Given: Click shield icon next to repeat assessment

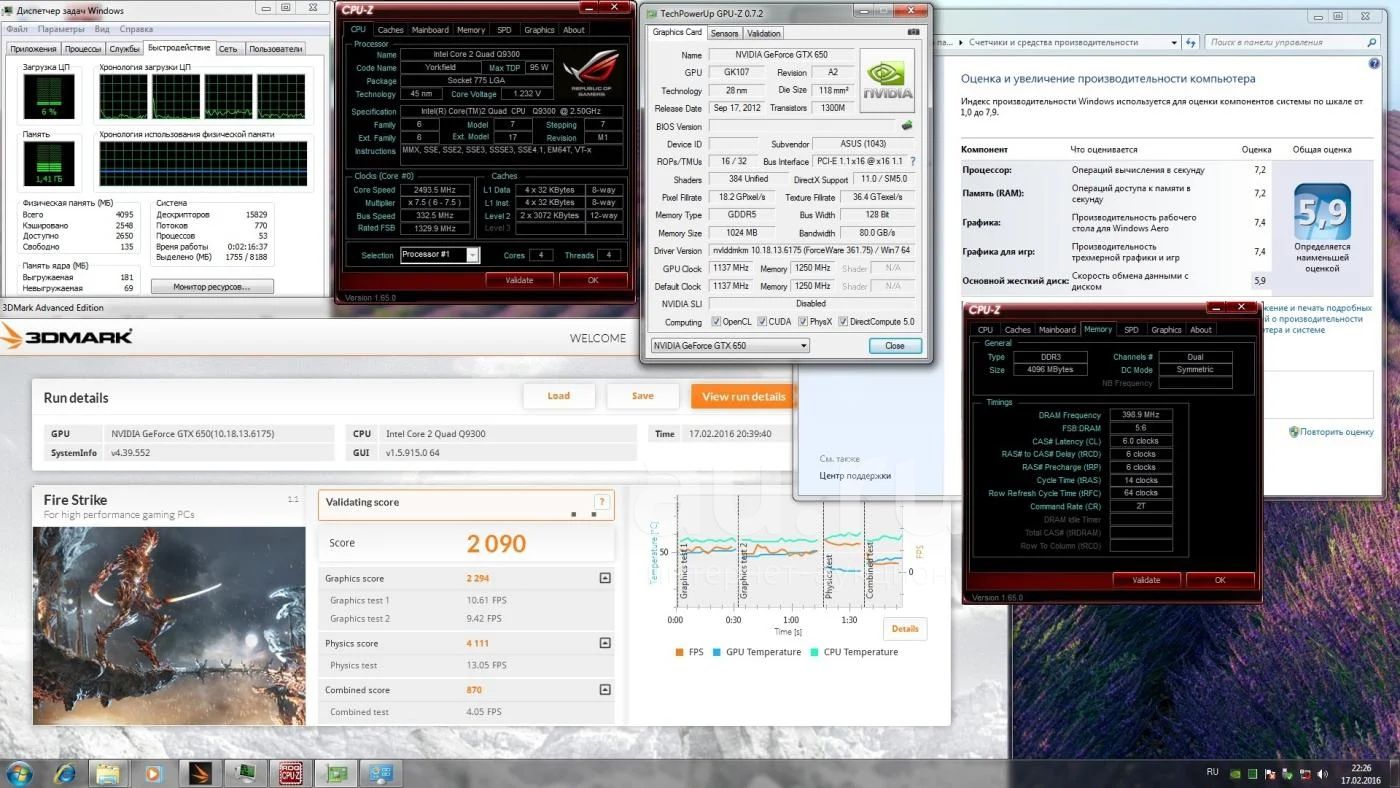Looking at the screenshot, I should point(1294,432).
